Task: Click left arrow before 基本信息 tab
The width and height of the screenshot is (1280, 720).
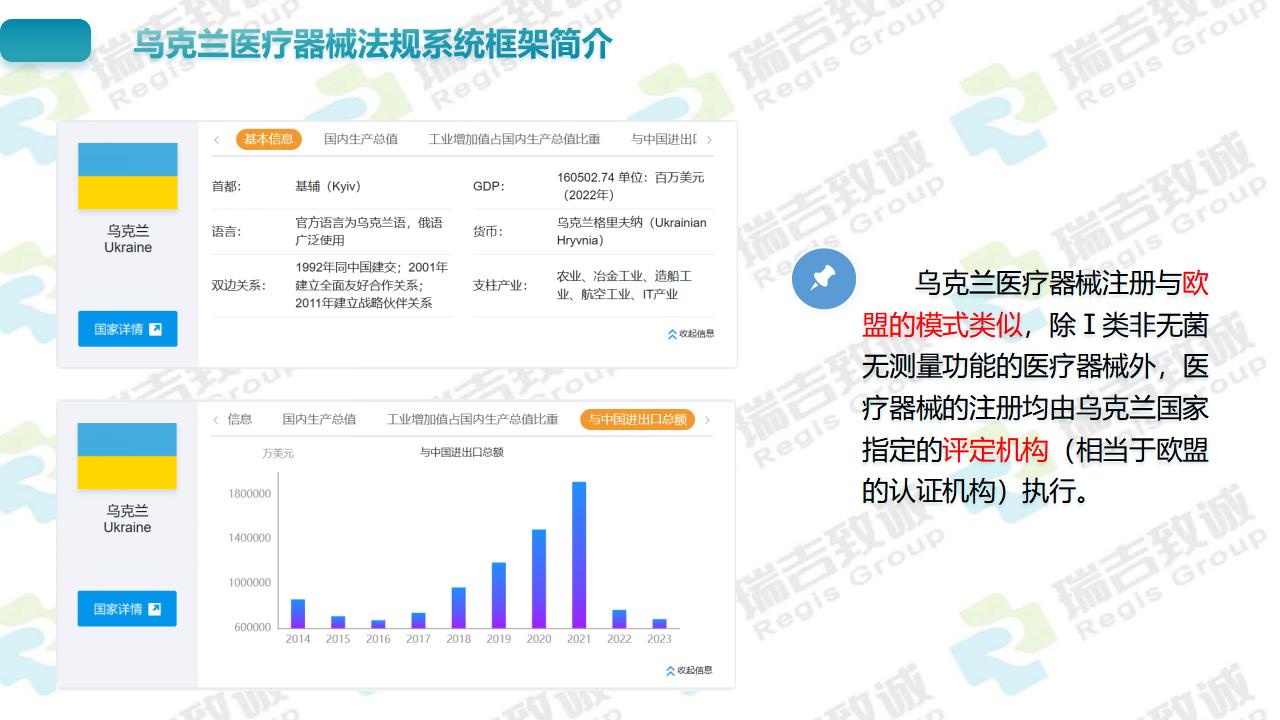Action: tap(217, 140)
